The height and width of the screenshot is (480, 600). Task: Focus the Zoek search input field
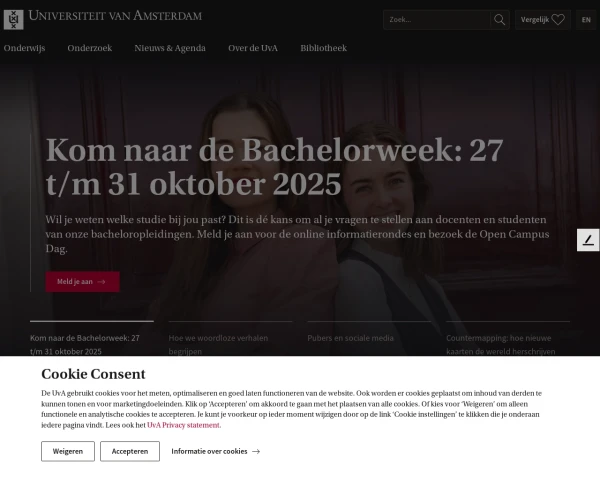coord(437,20)
